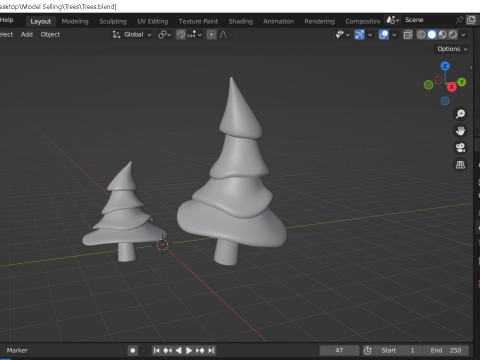Open proportional falloff curve dropdown
This screenshot has height=360, width=480.
pos(226,35)
